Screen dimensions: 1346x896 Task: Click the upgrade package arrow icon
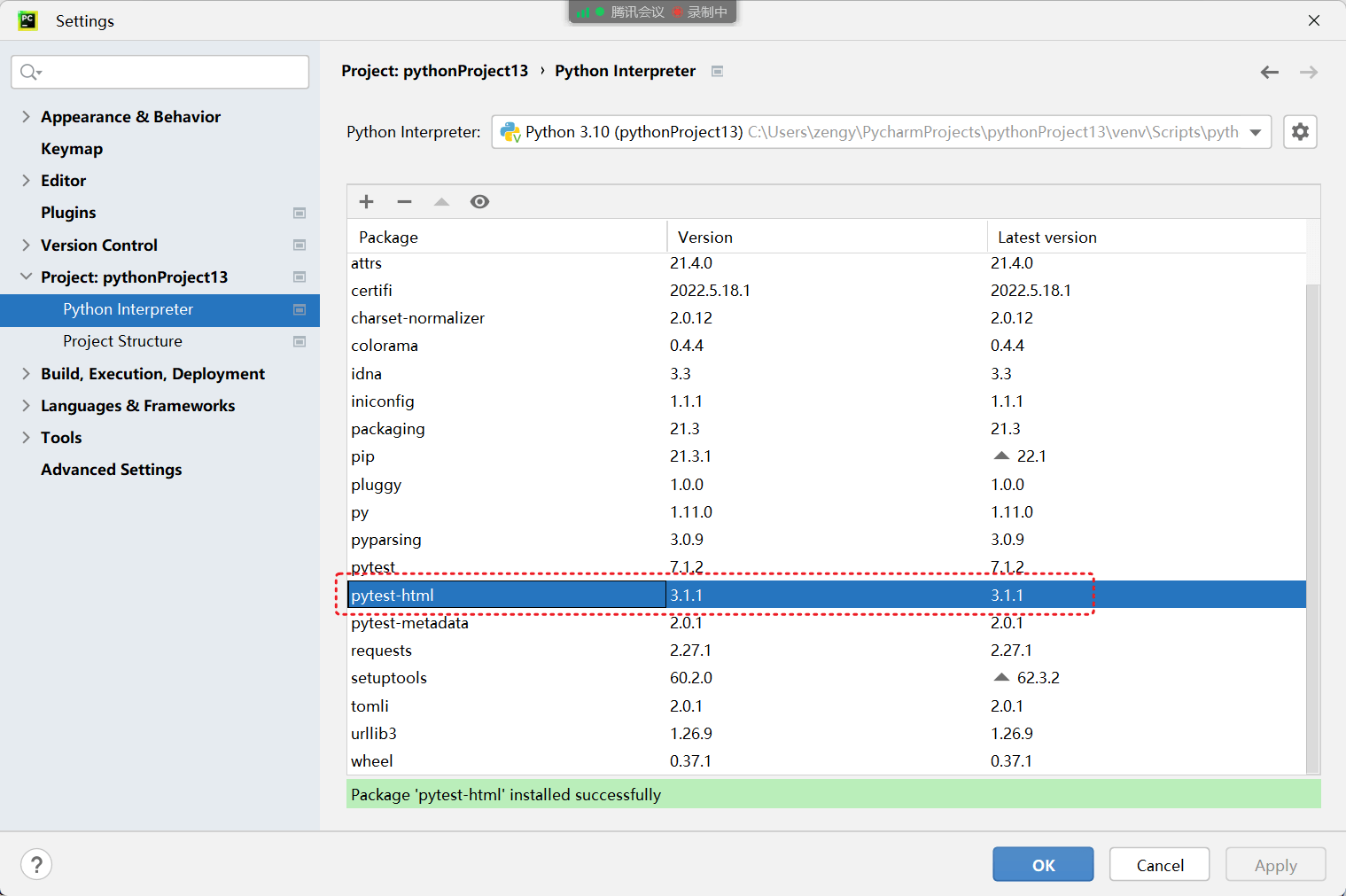pyautogui.click(x=441, y=202)
